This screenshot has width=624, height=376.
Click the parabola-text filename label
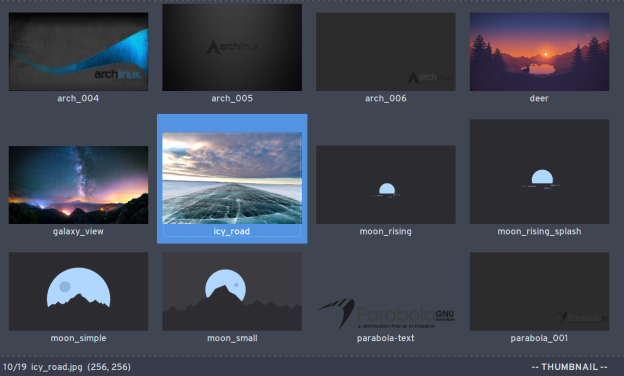point(385,338)
